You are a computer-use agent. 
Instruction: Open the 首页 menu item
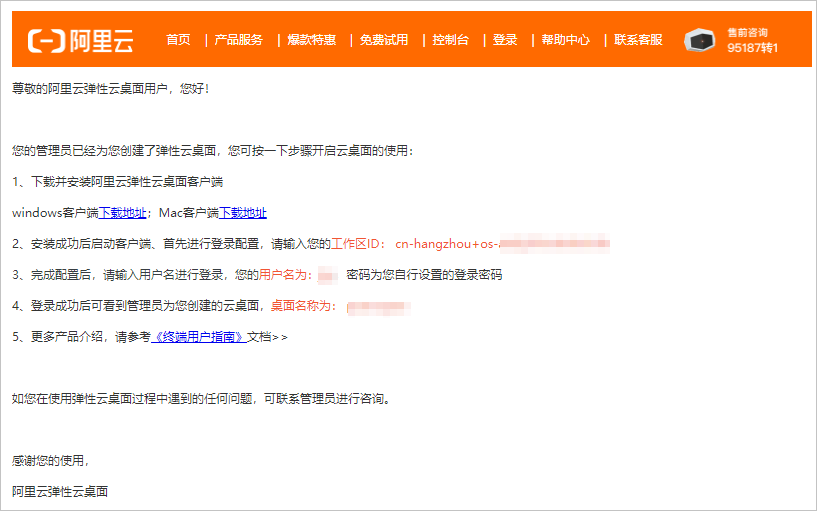pyautogui.click(x=178, y=40)
